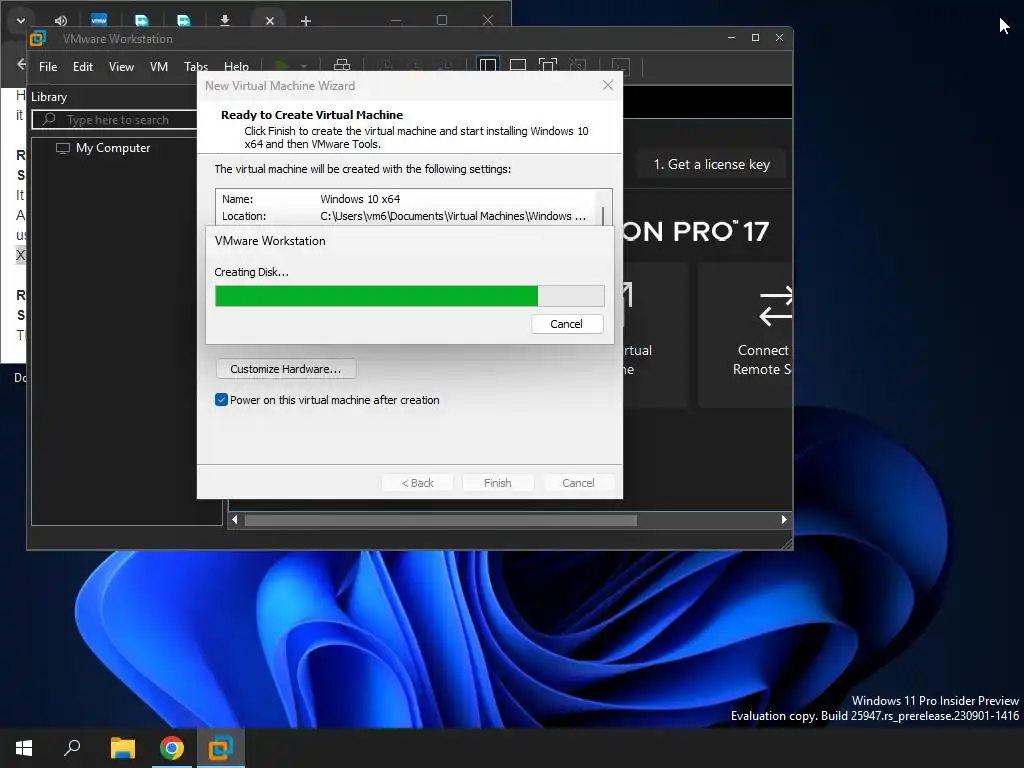Click the VMware Workstation title bar logo
Image resolution: width=1024 pixels, height=768 pixels.
click(38, 39)
